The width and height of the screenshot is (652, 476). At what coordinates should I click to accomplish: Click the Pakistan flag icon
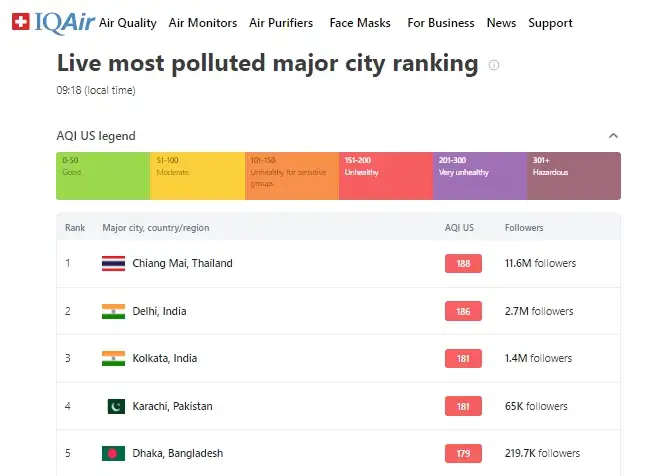click(x=116, y=406)
